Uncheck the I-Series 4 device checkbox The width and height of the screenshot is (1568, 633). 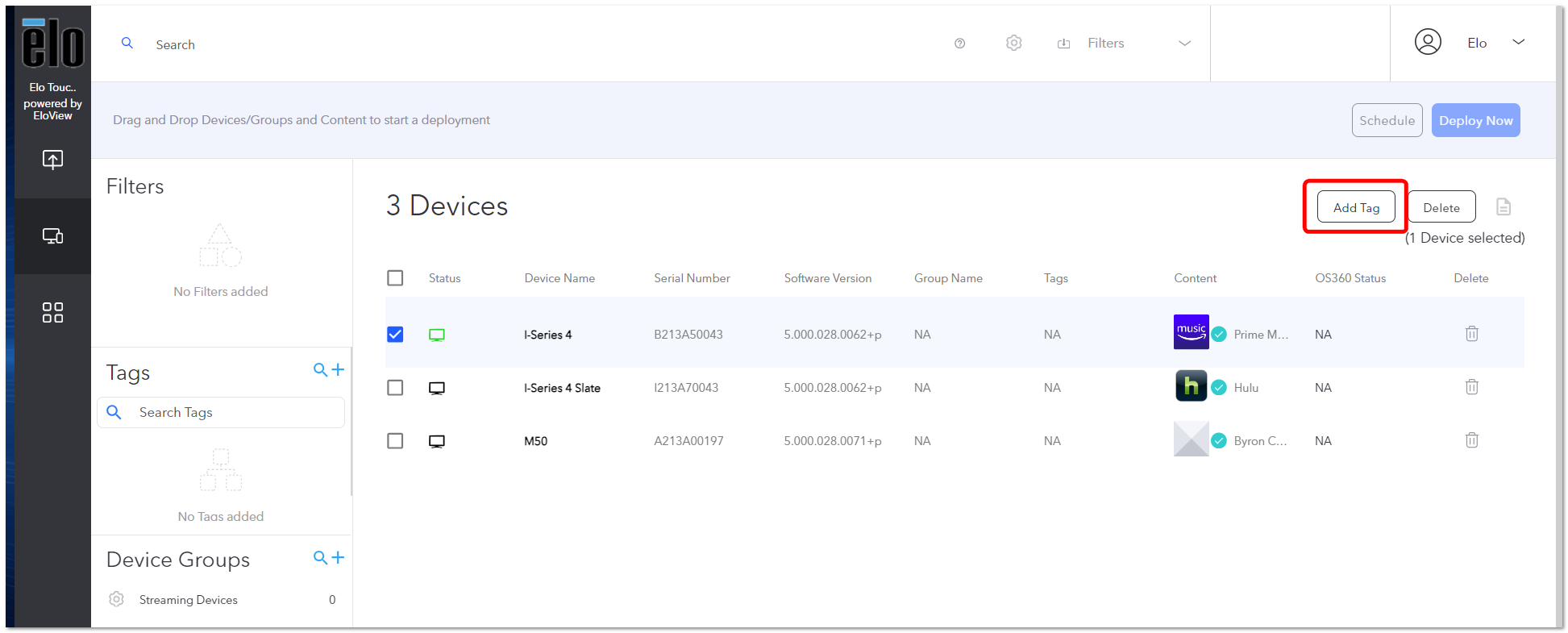pyautogui.click(x=395, y=334)
